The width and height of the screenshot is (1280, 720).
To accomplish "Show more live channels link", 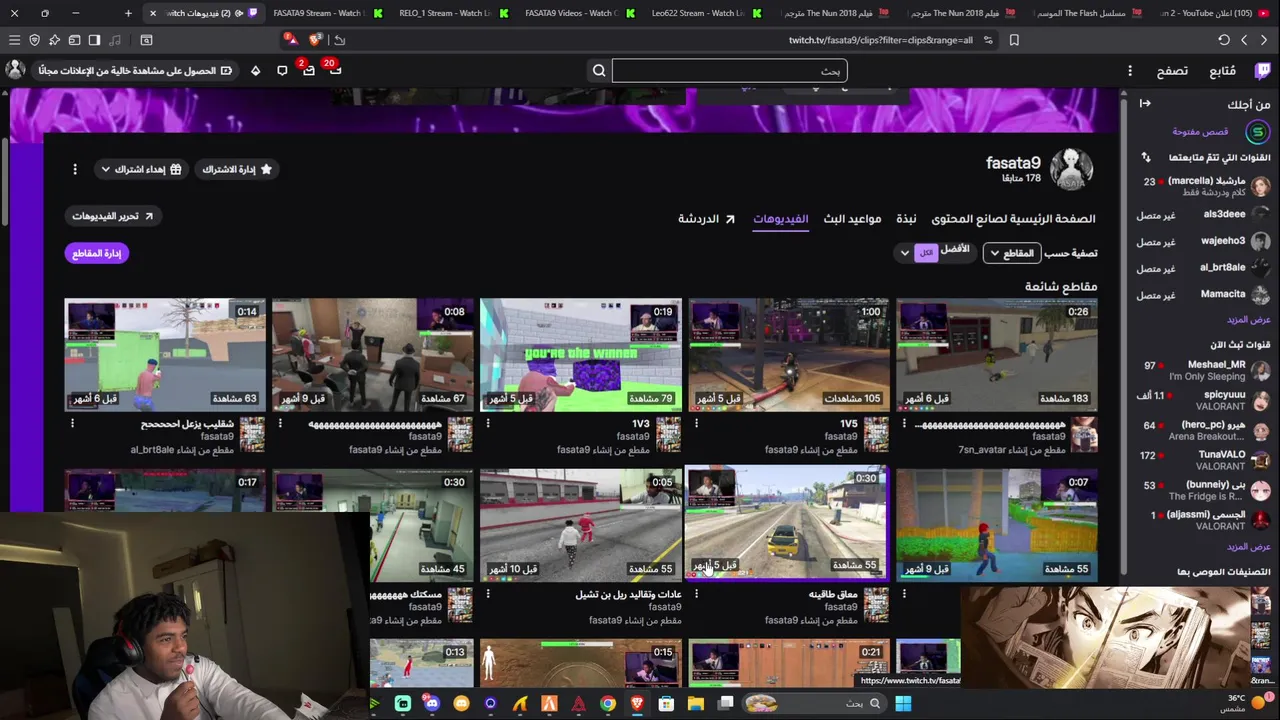I will (1248, 547).
